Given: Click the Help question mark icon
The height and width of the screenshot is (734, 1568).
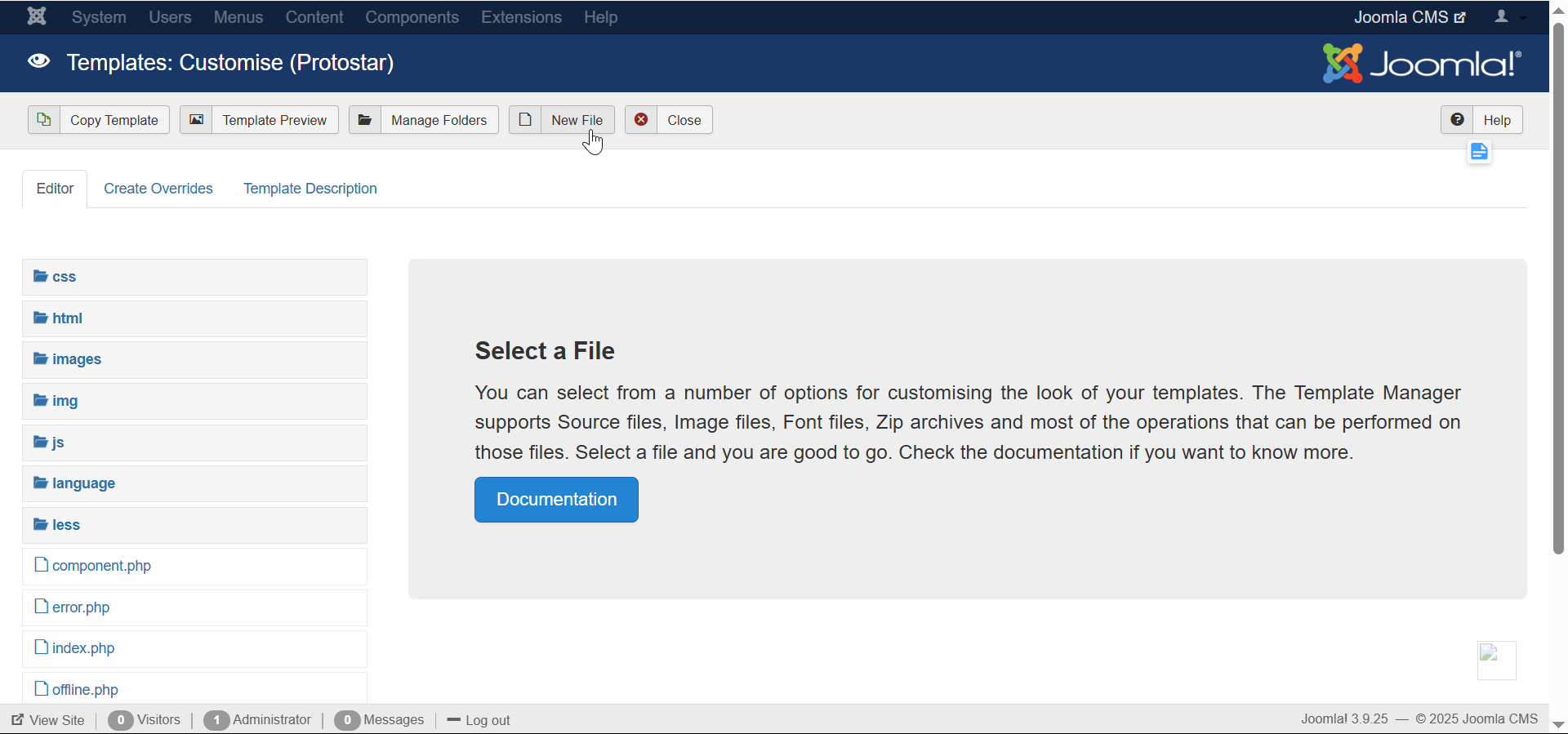Looking at the screenshot, I should pyautogui.click(x=1457, y=120).
